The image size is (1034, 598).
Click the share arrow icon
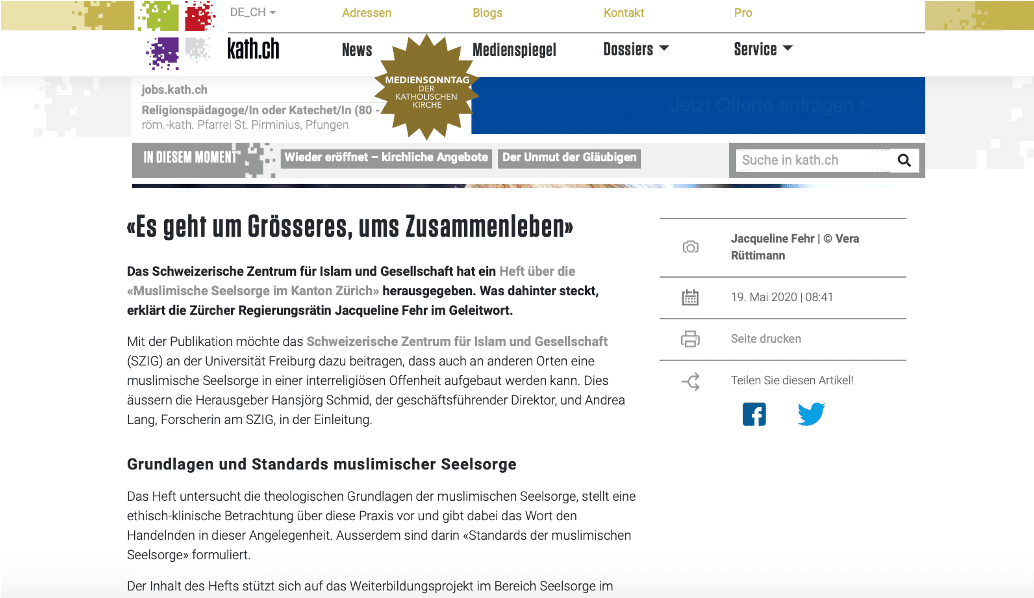tap(690, 381)
